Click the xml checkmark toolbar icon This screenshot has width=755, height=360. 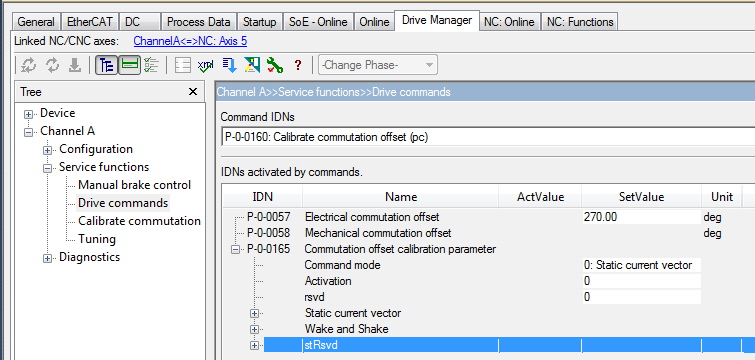tap(206, 65)
